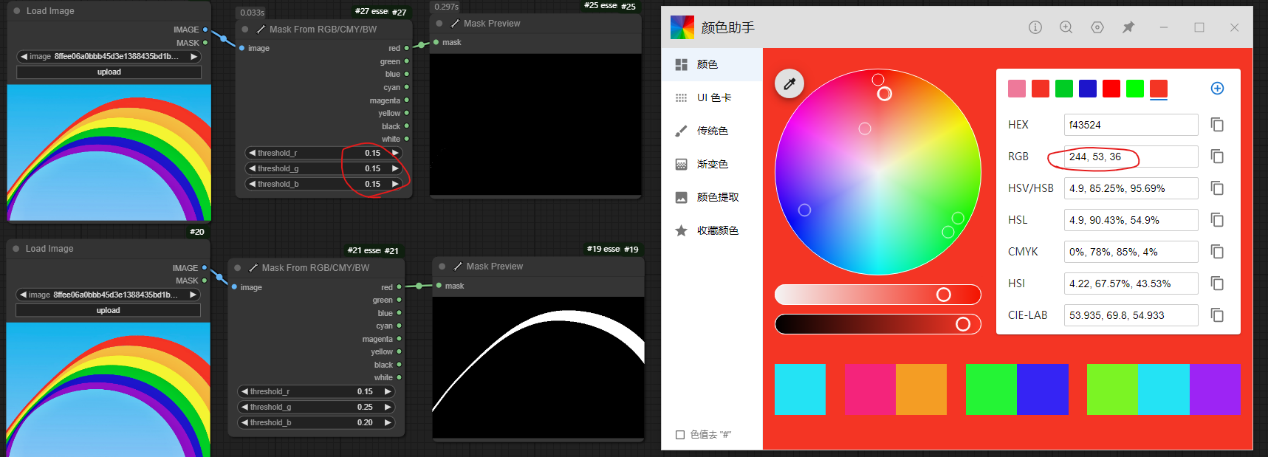Viewport: 1268px width, 457px height.
Task: Copy the RGB value to clipboard
Action: 1217,157
